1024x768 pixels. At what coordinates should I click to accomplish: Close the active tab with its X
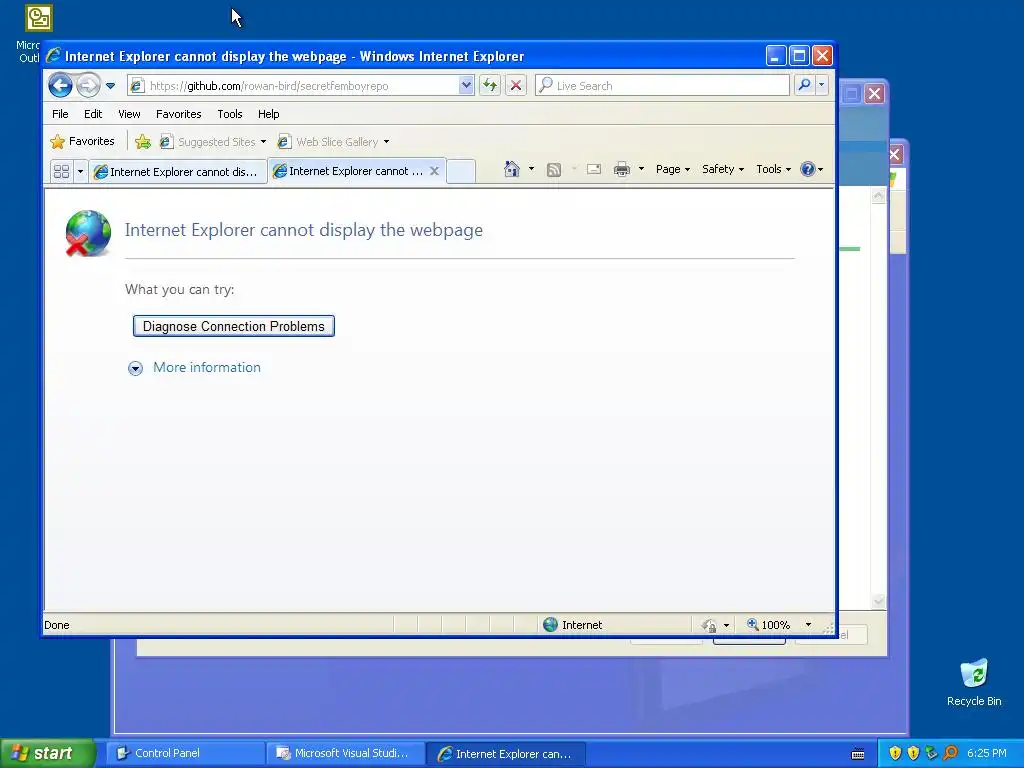pyautogui.click(x=434, y=171)
